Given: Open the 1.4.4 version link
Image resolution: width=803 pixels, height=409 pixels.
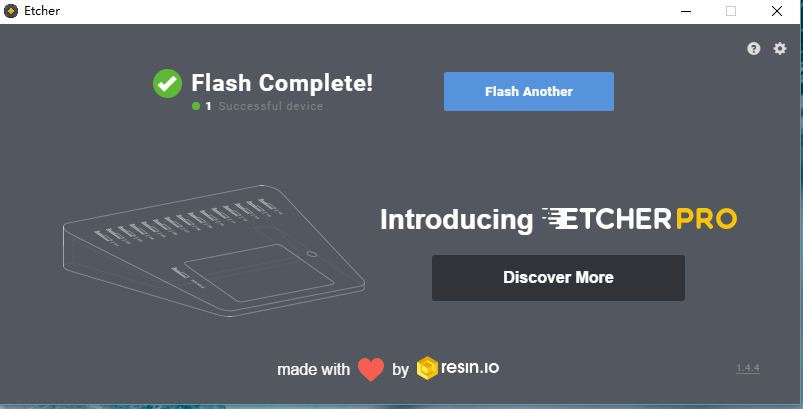Looking at the screenshot, I should (748, 368).
